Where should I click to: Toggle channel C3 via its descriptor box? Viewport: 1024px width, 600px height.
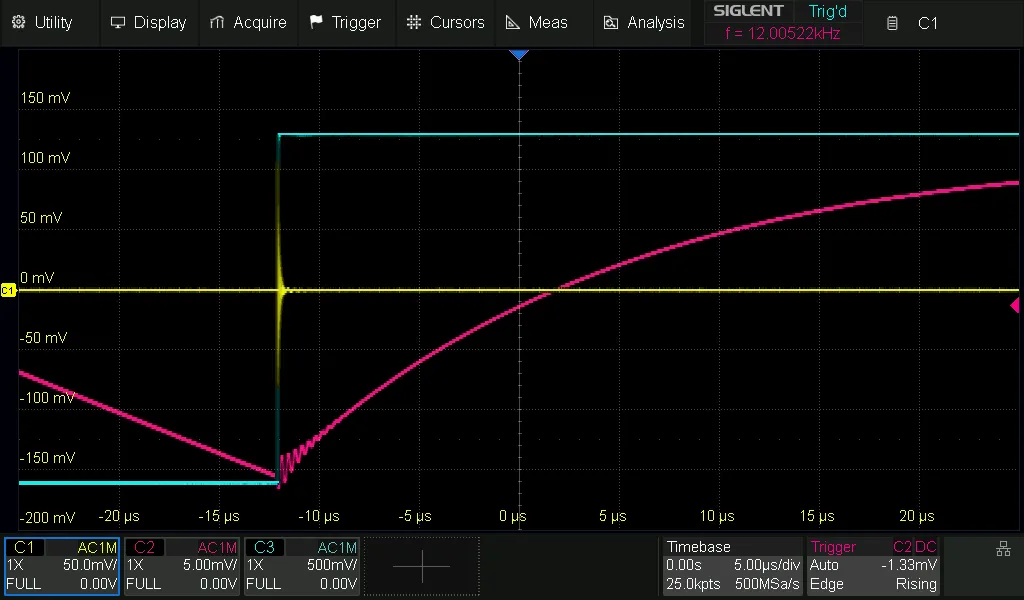(x=265, y=547)
